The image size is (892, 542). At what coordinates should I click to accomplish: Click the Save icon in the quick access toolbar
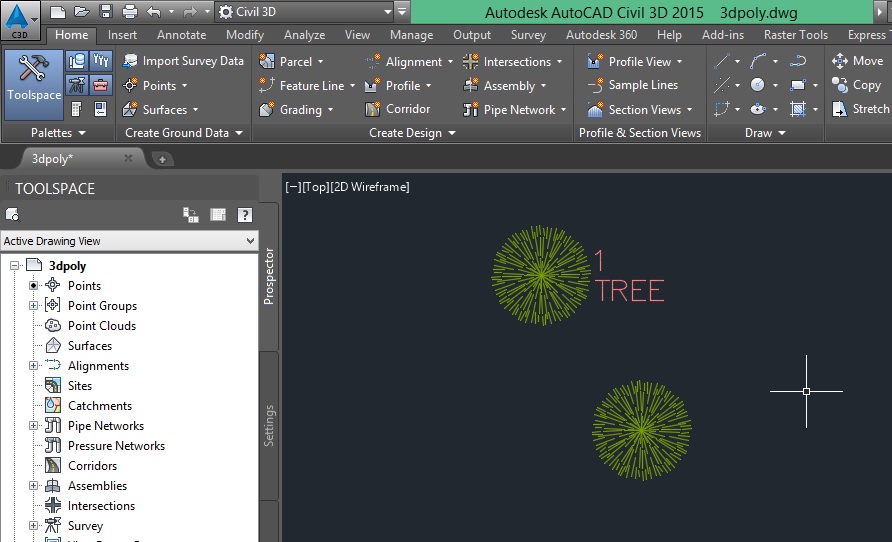[107, 12]
